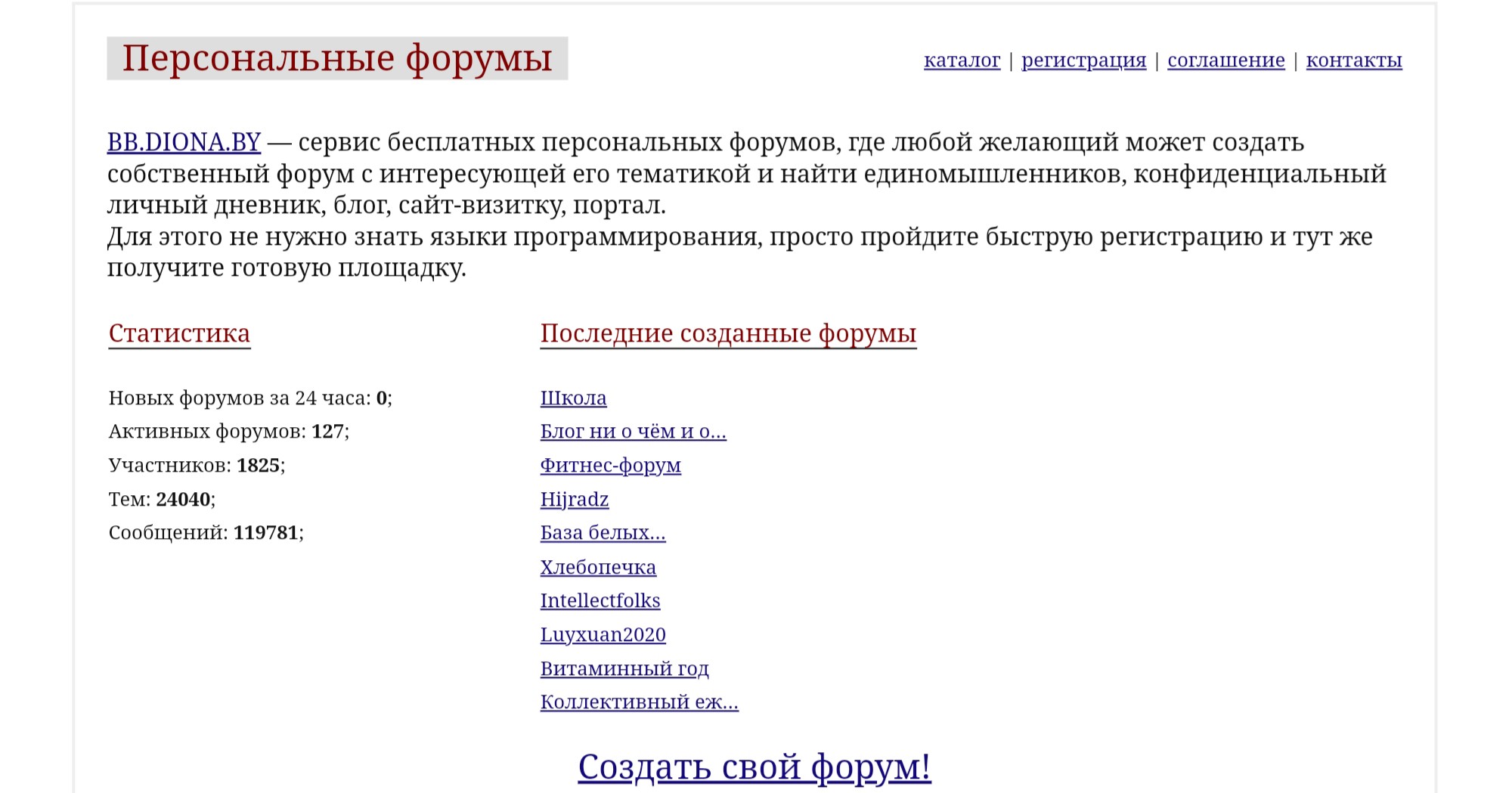The width and height of the screenshot is (1512, 793).
Task: Go to the регистрация page
Action: (1083, 60)
